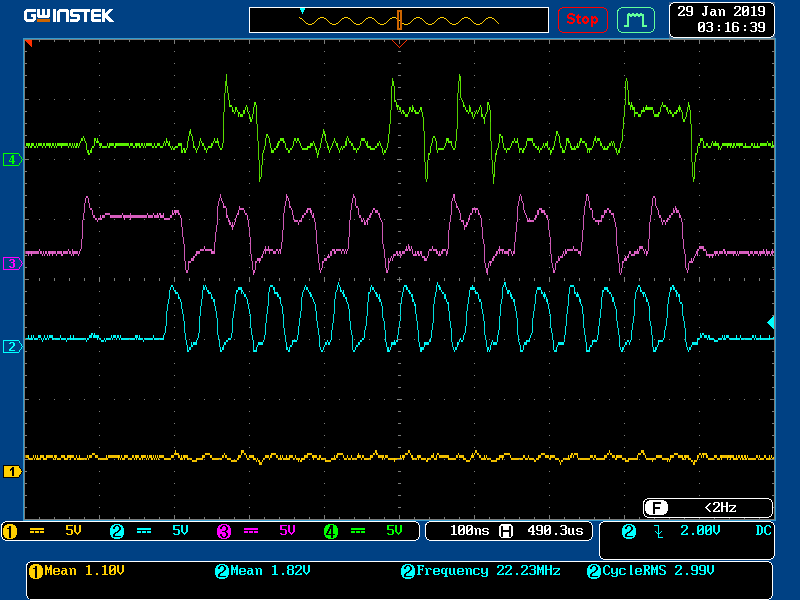Toggle acquisition with the Stop indicator
The image size is (800, 600).
point(583,19)
